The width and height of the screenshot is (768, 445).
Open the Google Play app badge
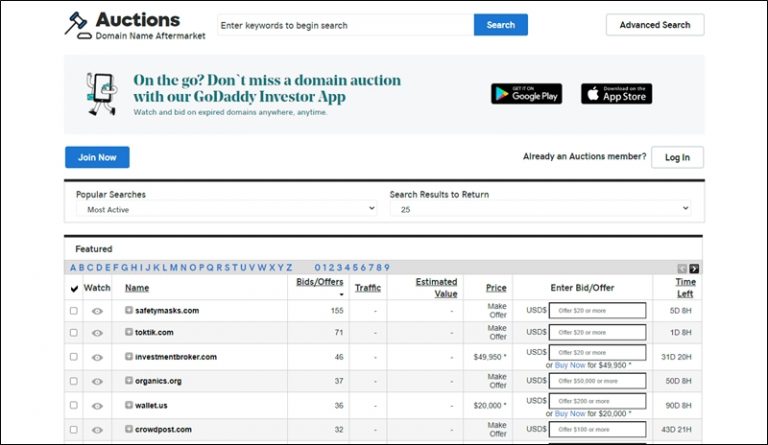click(526, 93)
